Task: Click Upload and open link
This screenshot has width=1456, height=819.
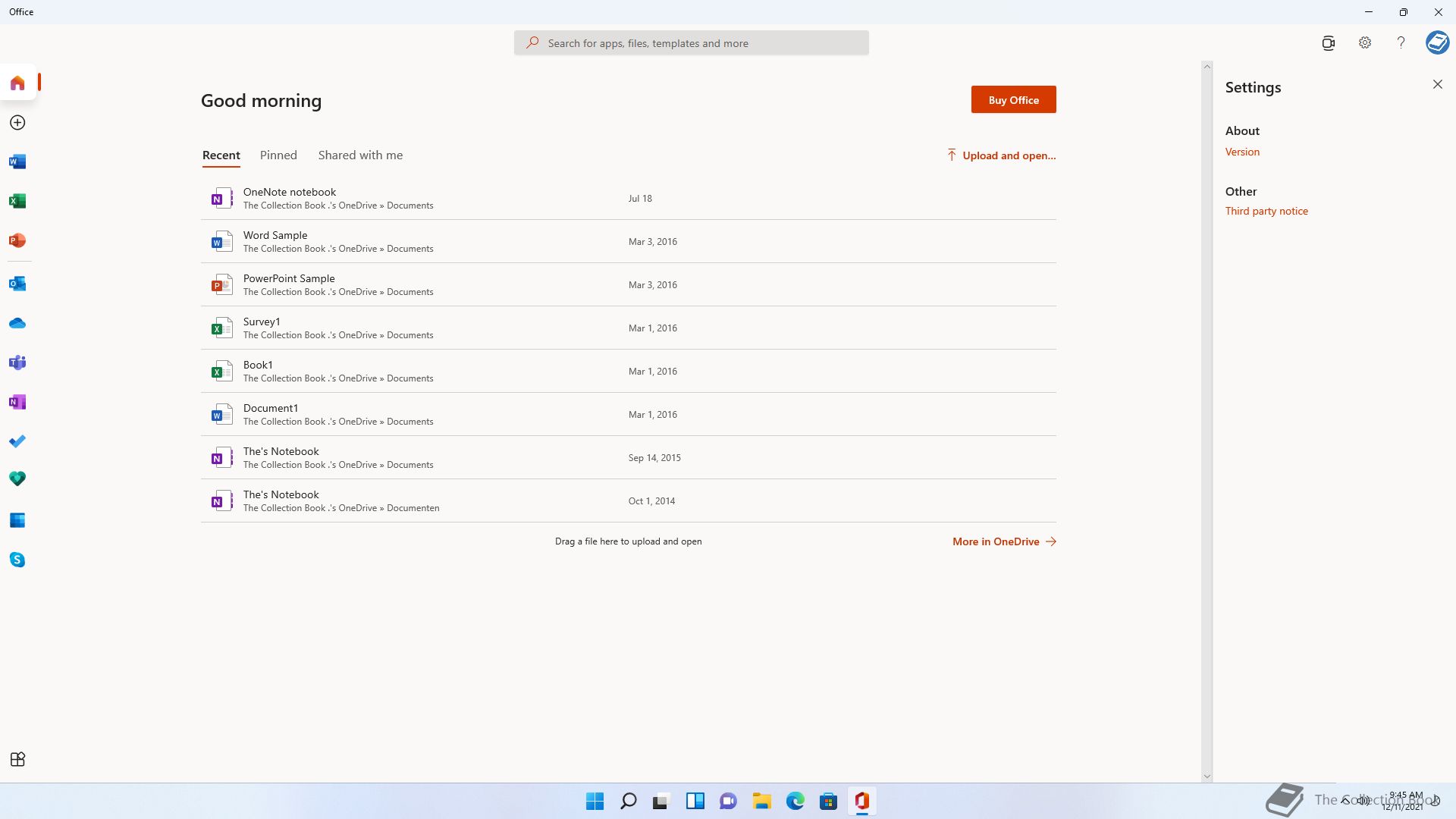Action: tap(1001, 155)
